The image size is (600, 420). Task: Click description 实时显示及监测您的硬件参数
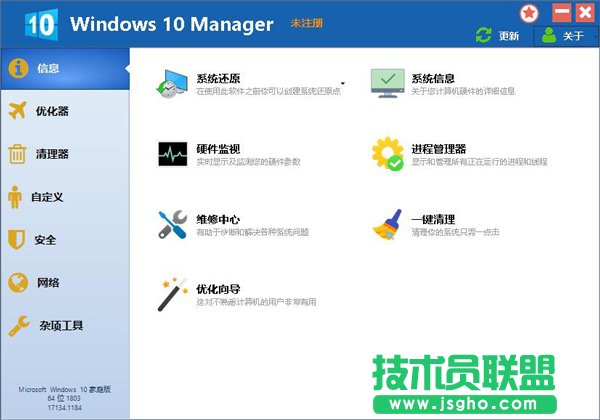tap(248, 161)
